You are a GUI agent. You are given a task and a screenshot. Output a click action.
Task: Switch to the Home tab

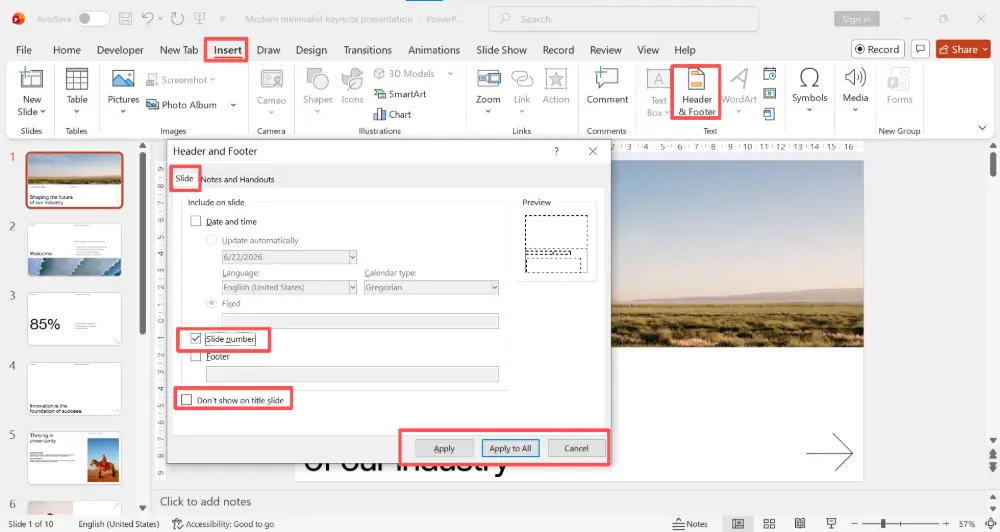click(66, 50)
